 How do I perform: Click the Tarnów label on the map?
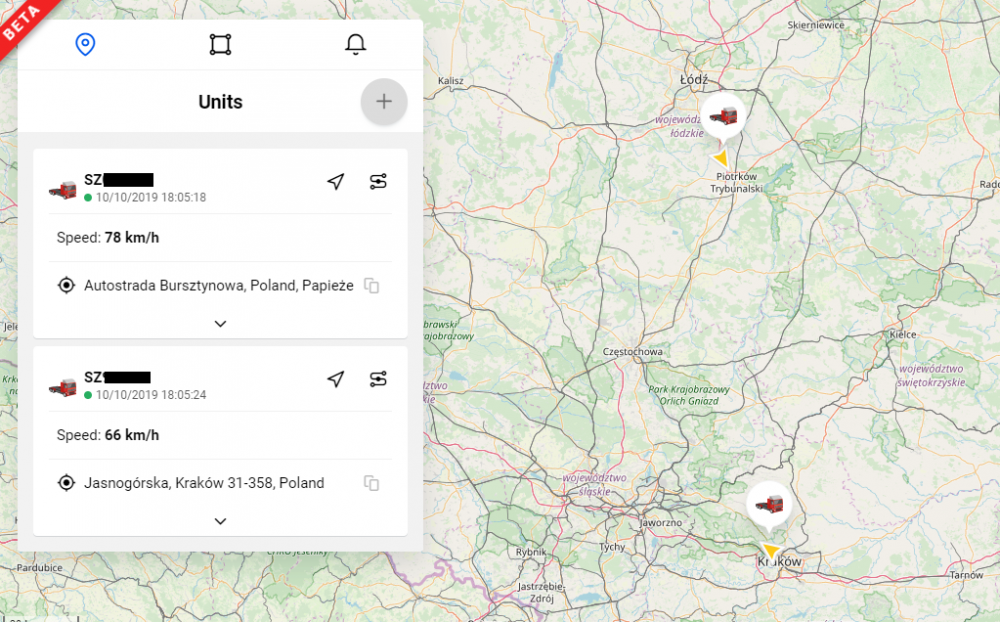tap(966, 575)
